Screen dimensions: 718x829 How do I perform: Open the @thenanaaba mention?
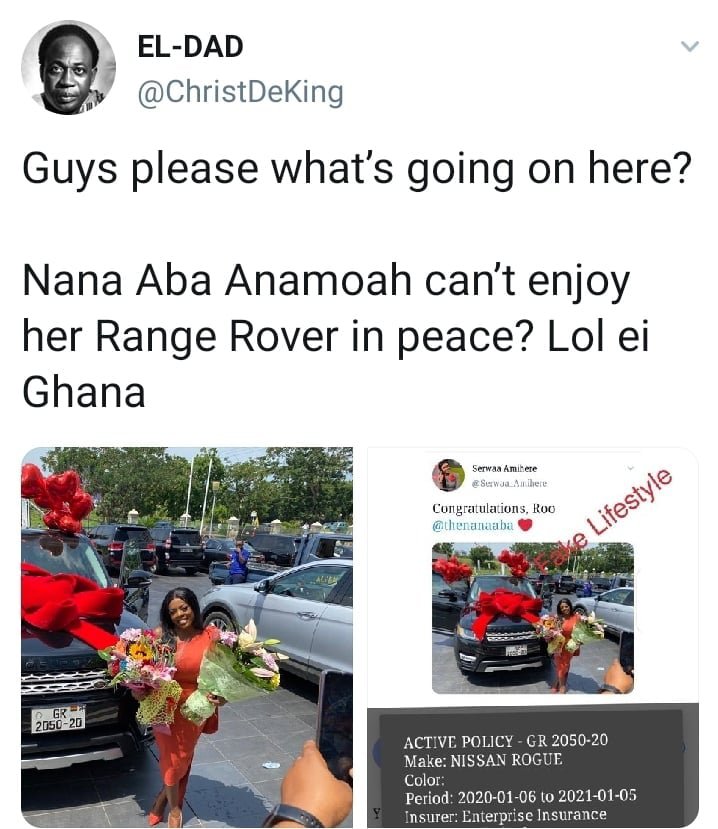pos(473,526)
